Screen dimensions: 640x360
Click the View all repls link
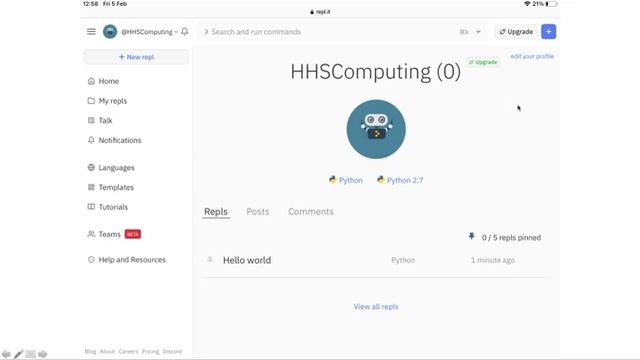click(376, 307)
